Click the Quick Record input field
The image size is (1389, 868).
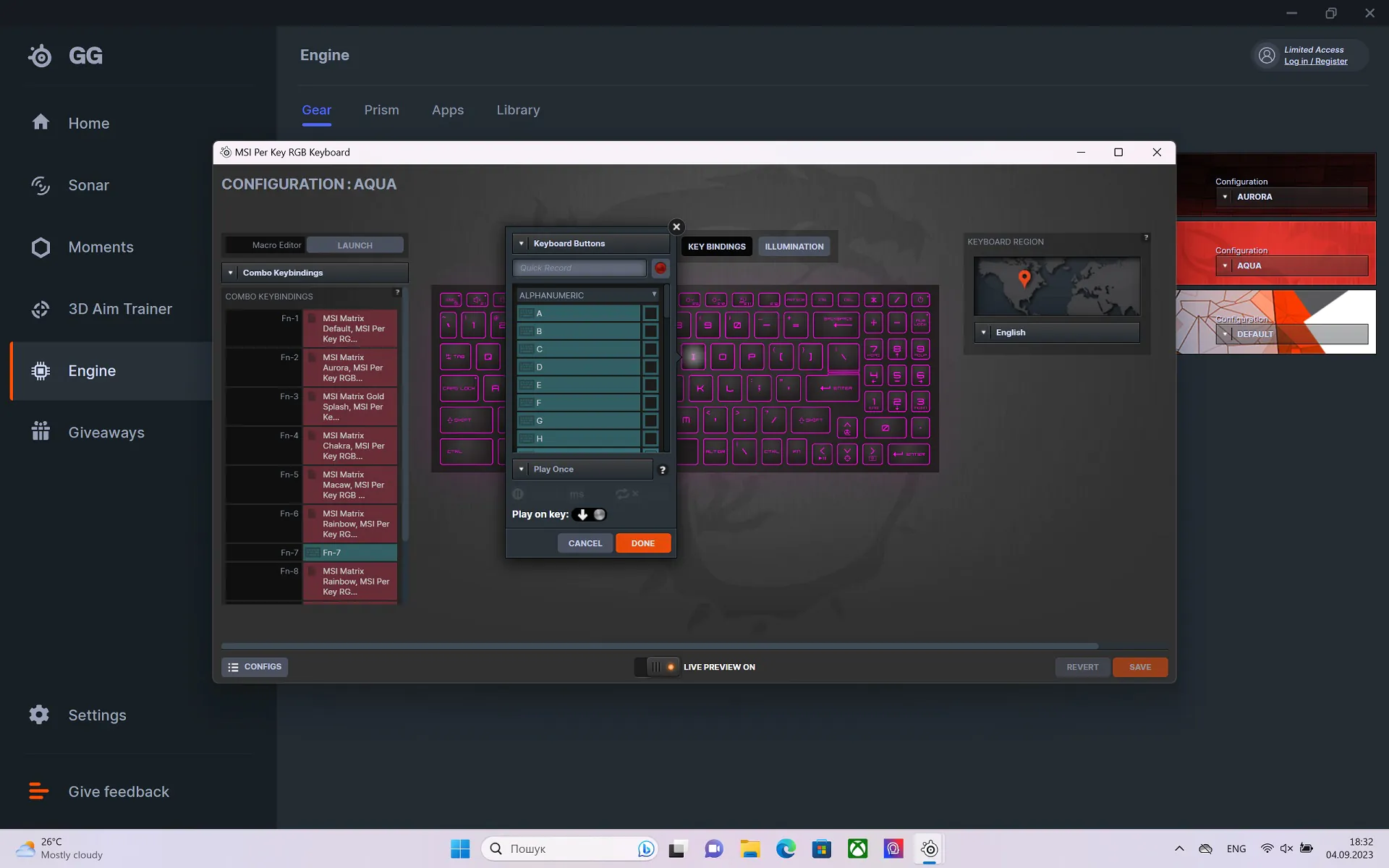[x=579, y=268]
